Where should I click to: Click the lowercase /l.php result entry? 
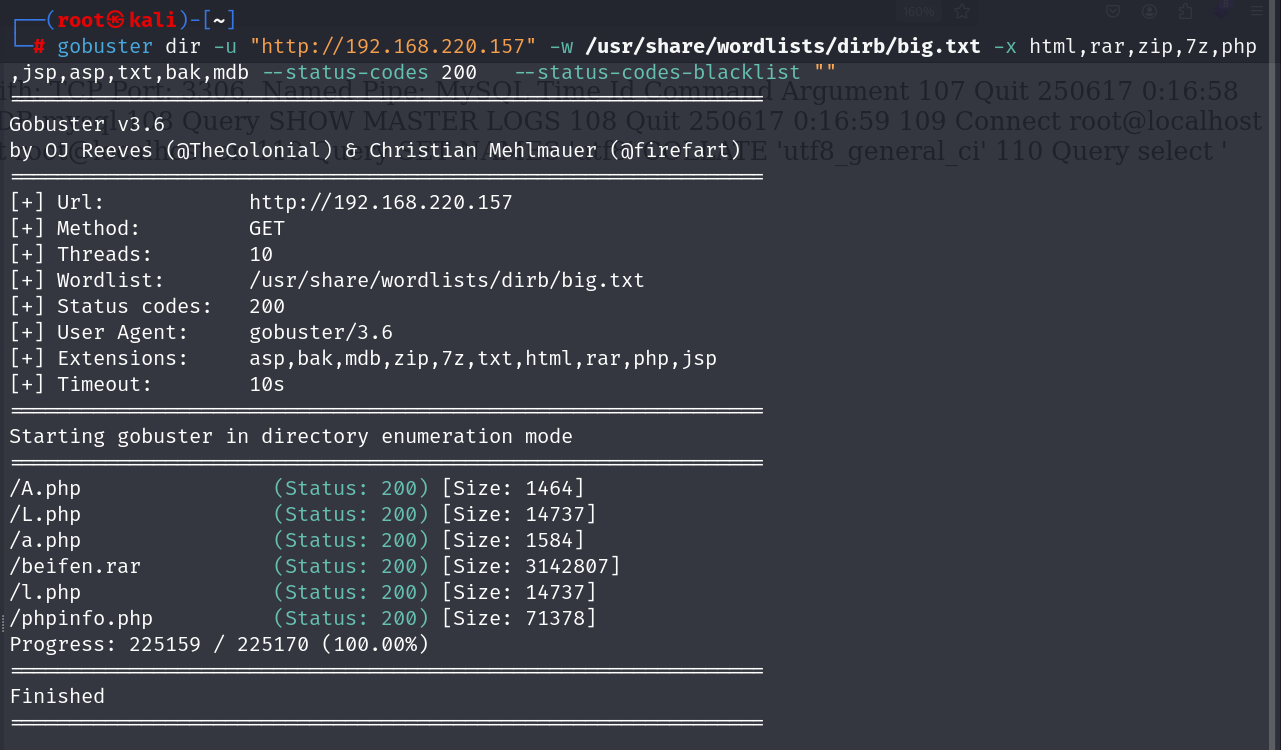pos(45,593)
